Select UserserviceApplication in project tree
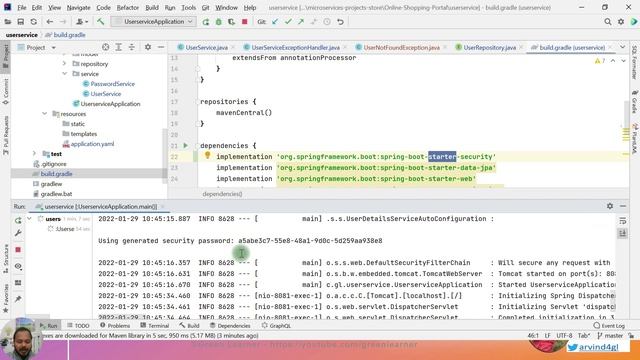 coord(110,104)
